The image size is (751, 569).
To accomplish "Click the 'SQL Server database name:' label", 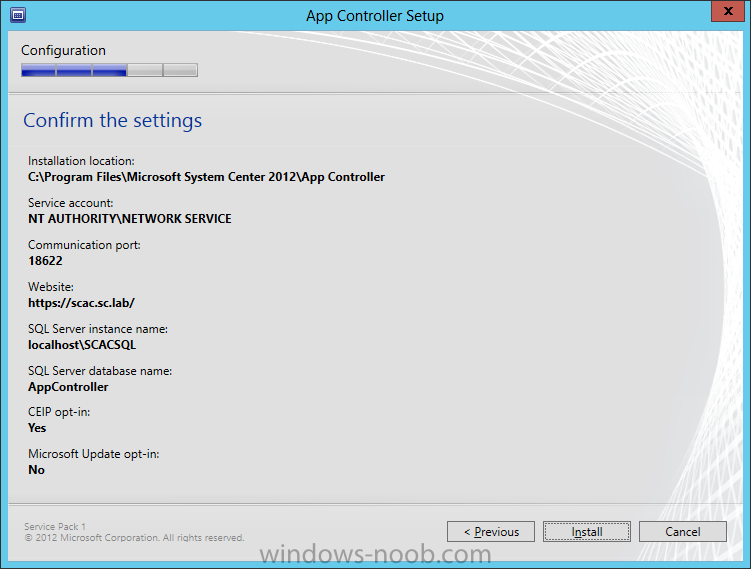I will (100, 371).
